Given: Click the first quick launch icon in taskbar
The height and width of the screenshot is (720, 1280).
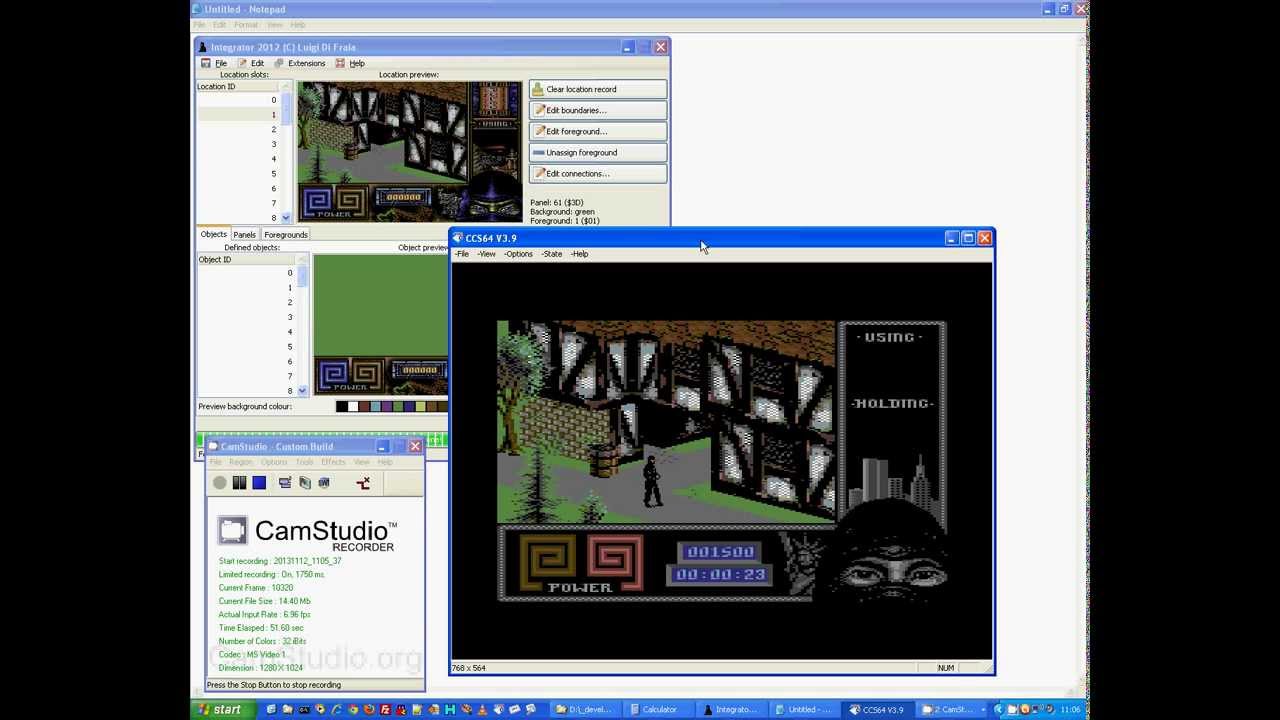Looking at the screenshot, I should 271,710.
